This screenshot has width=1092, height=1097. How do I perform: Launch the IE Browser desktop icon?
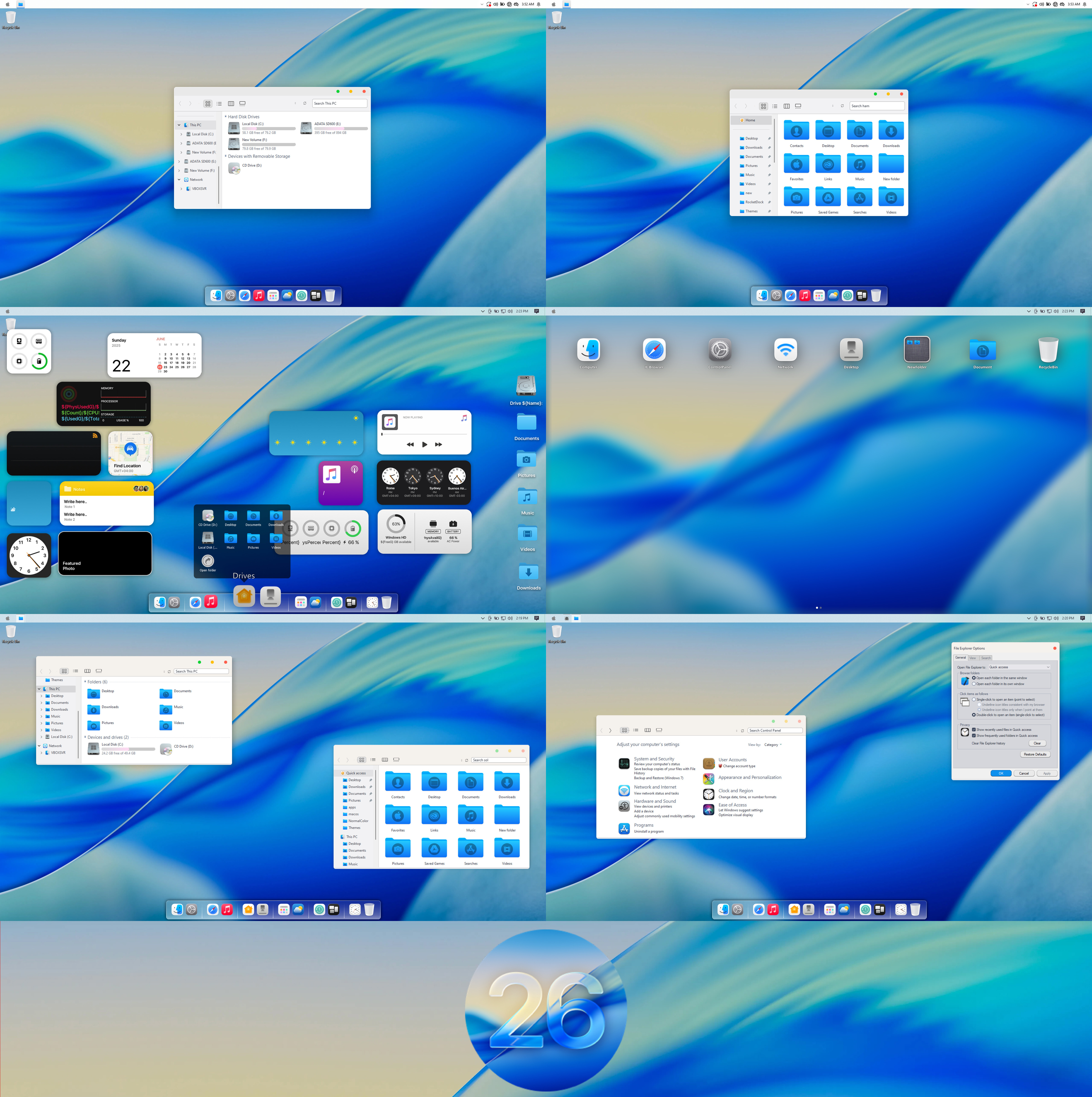[x=654, y=349]
